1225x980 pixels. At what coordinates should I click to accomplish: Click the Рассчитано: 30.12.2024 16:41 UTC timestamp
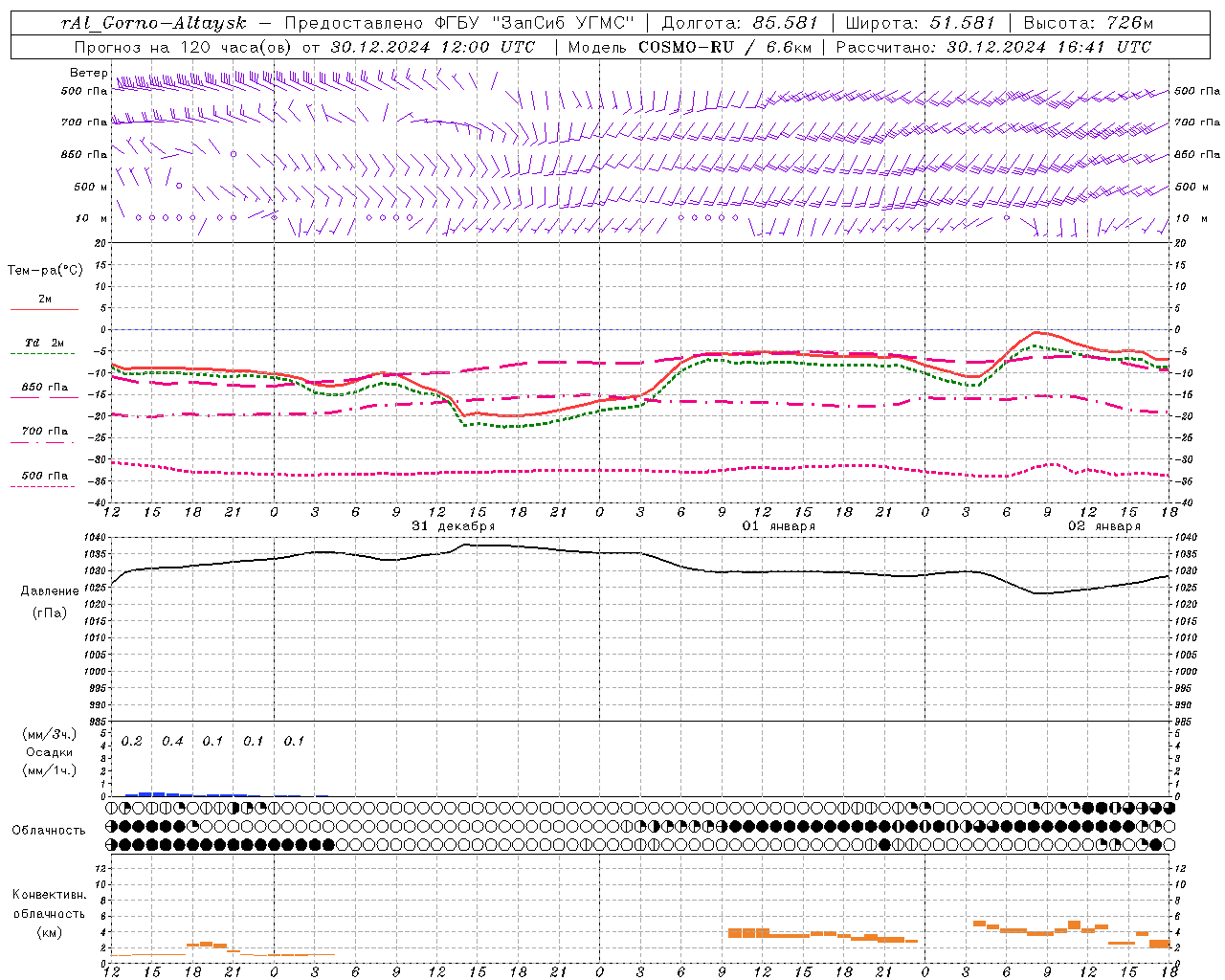993,47
